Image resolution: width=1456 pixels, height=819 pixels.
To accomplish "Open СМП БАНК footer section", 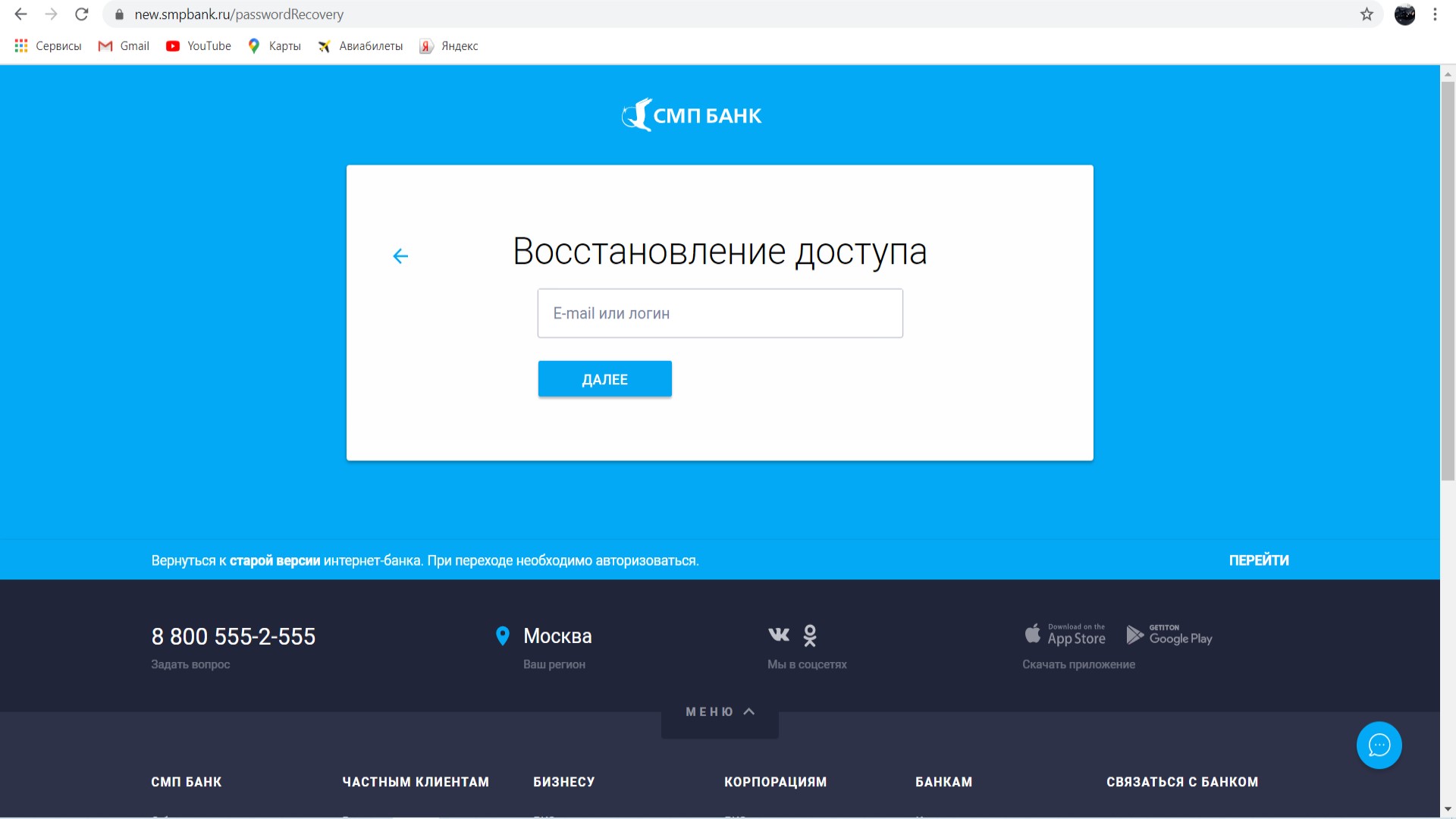I will tap(187, 782).
